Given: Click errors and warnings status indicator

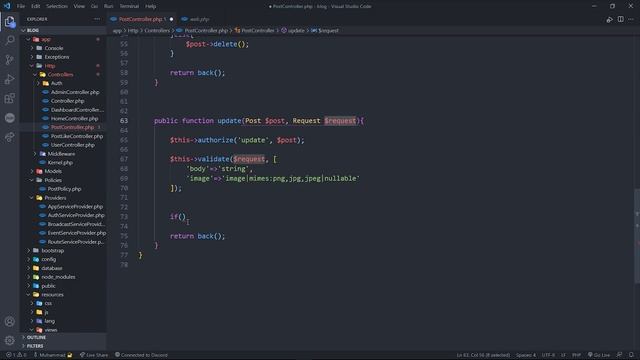Looking at the screenshot, I should [x=16, y=355].
